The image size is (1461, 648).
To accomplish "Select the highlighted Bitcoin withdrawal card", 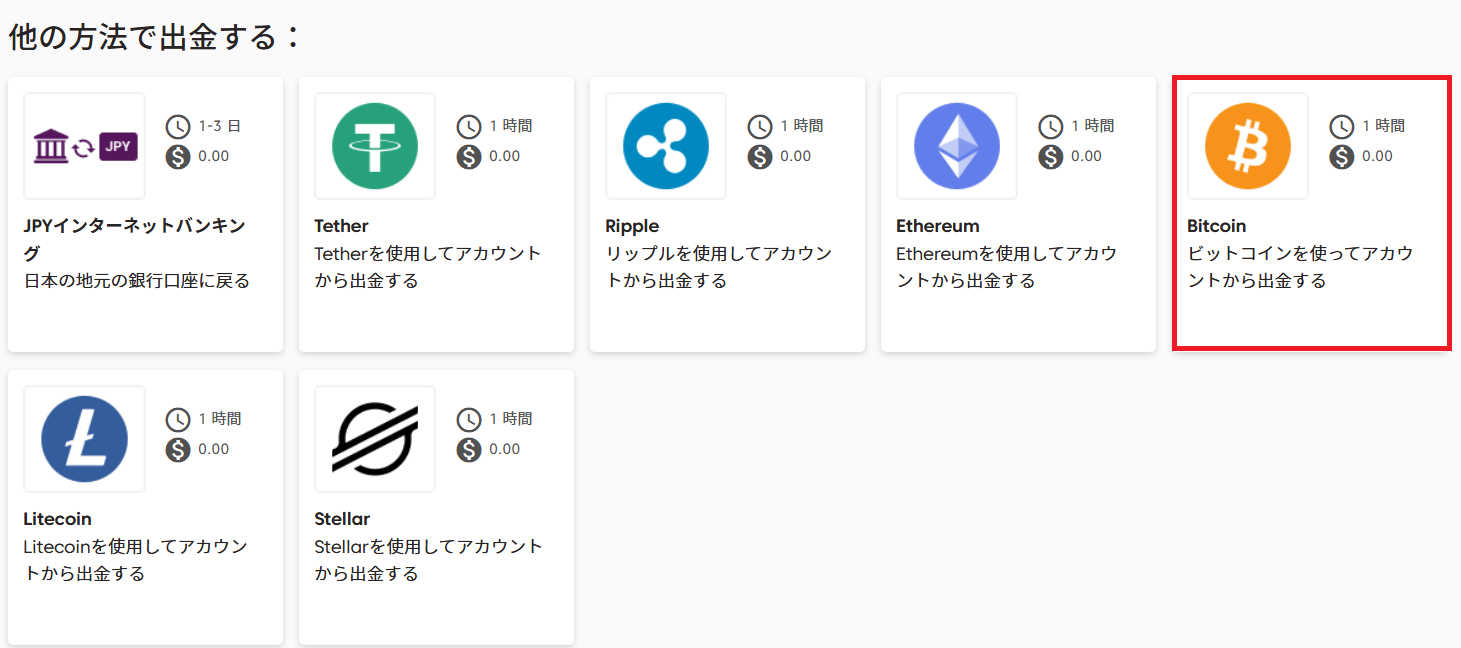I will coord(1311,213).
